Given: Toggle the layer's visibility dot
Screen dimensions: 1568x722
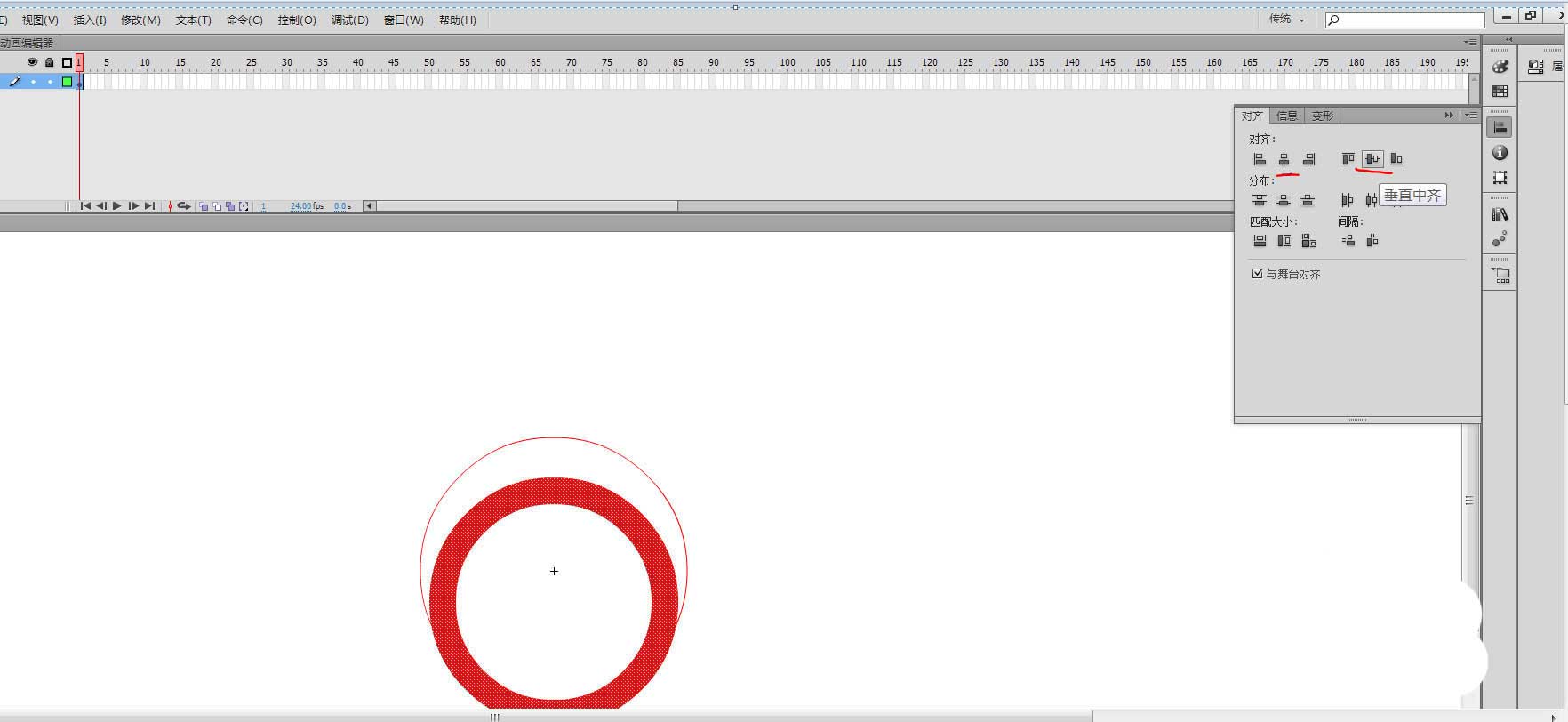Looking at the screenshot, I should (33, 82).
